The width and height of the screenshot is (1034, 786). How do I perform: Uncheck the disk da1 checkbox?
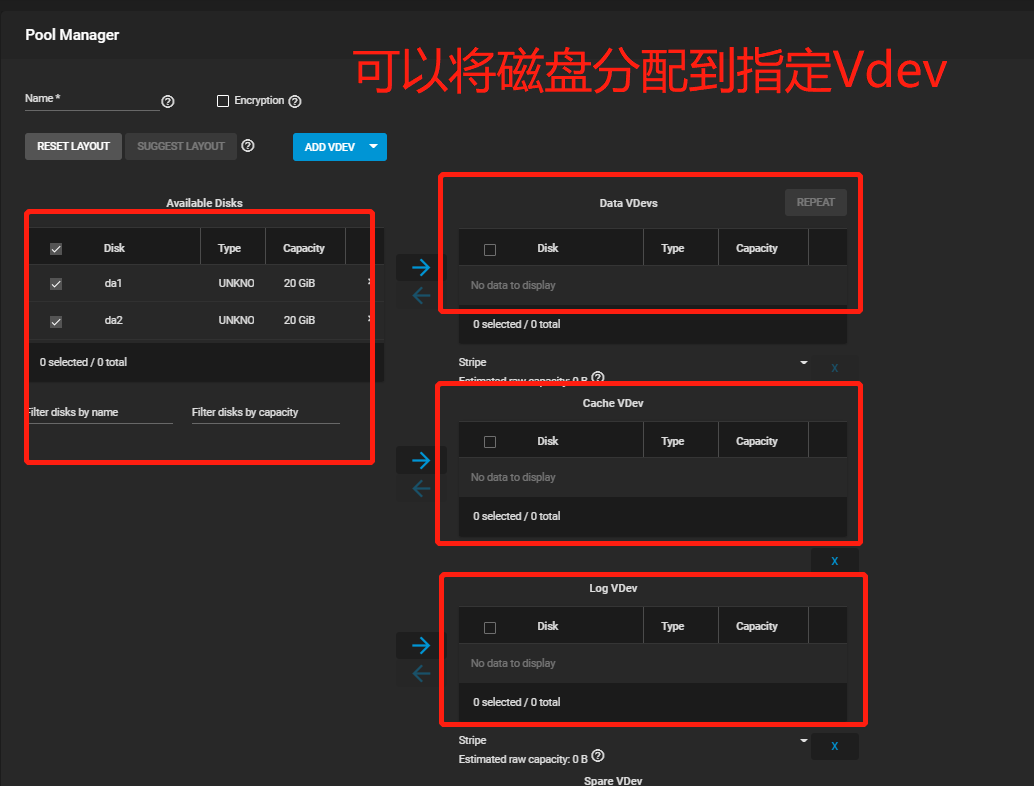click(56, 283)
